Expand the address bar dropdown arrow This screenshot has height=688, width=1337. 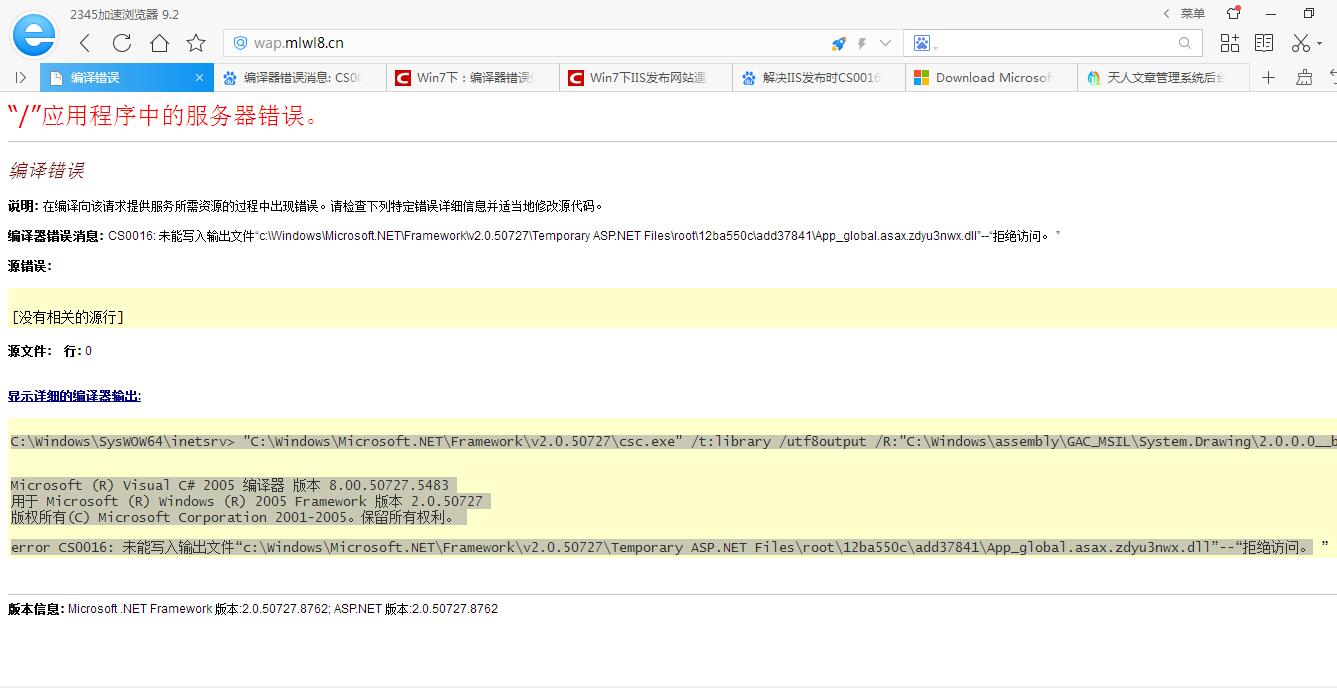pos(885,43)
